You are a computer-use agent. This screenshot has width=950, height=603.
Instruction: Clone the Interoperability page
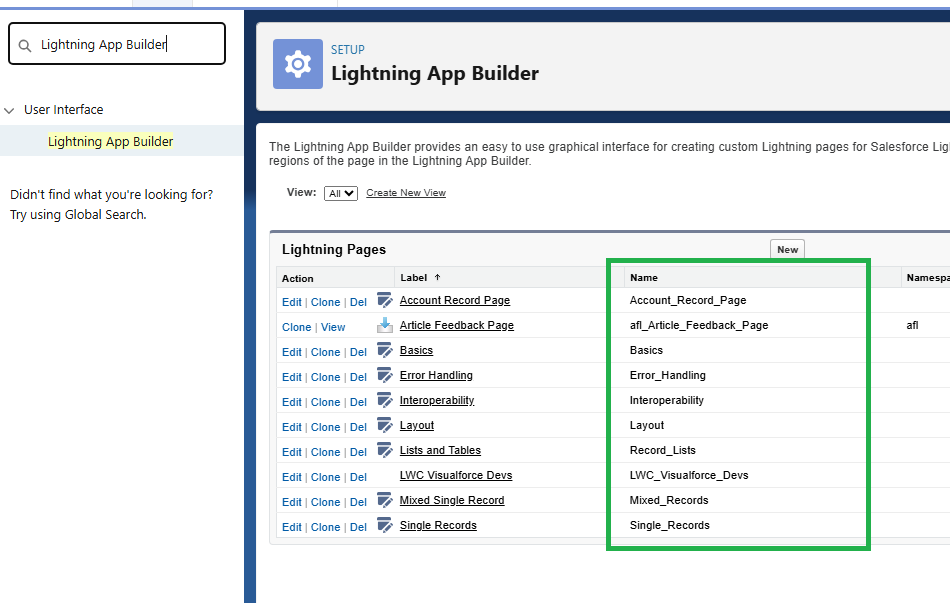[325, 402]
